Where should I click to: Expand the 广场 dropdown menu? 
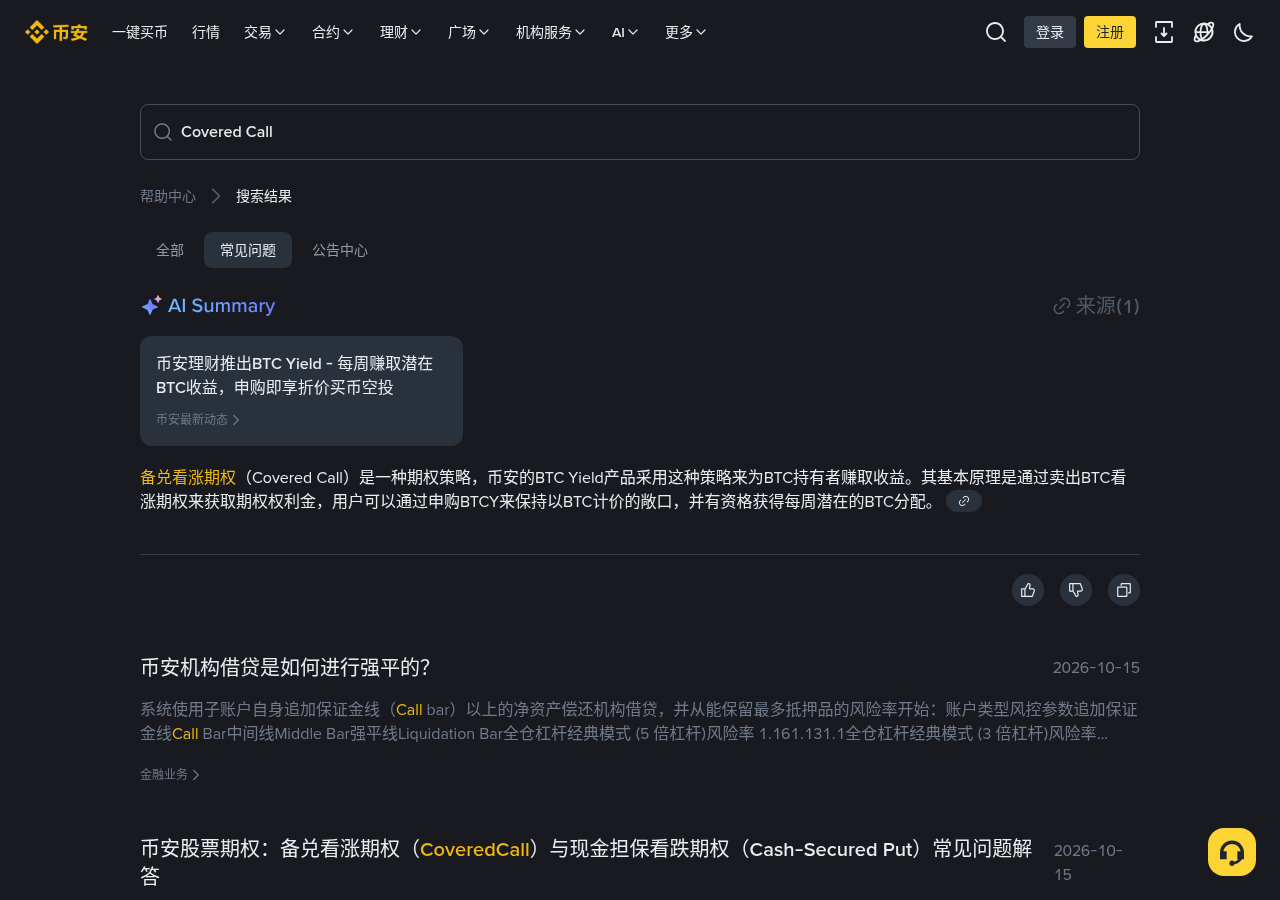pos(469,32)
